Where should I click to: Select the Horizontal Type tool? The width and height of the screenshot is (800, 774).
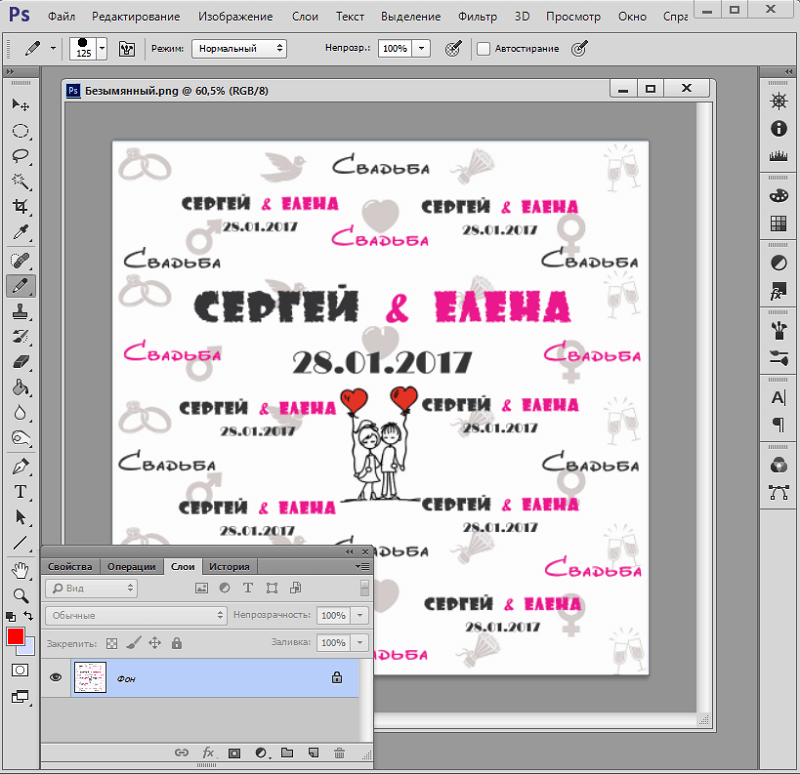pyautogui.click(x=20, y=492)
